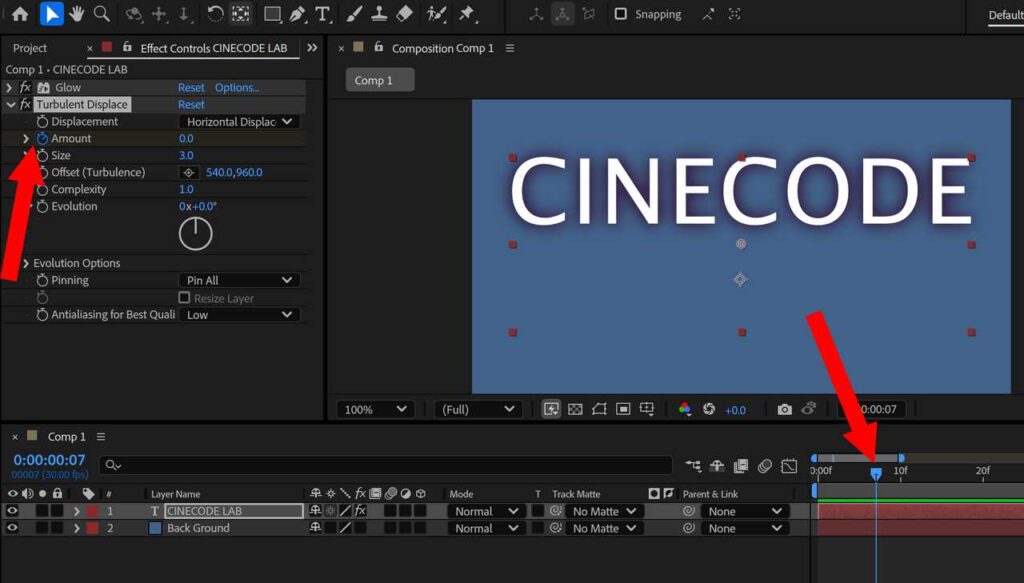This screenshot has height=583, width=1024.
Task: Select the Pan Behind anchor point tool
Action: click(241, 14)
